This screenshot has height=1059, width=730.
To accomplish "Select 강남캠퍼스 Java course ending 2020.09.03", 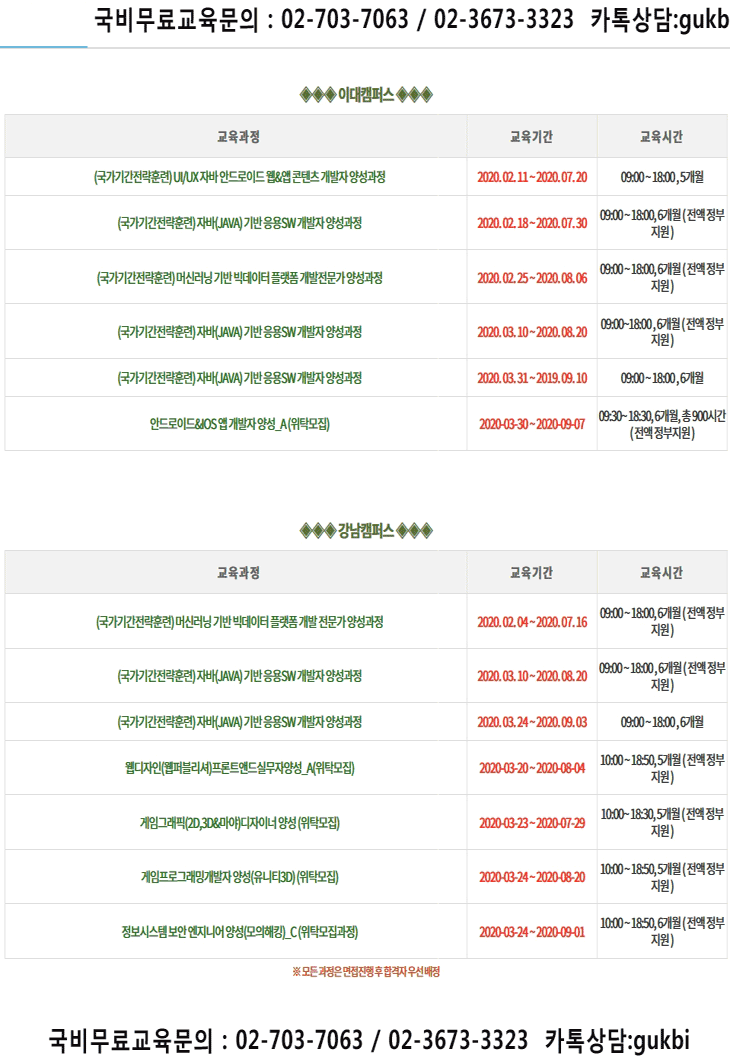I will click(x=239, y=722).
